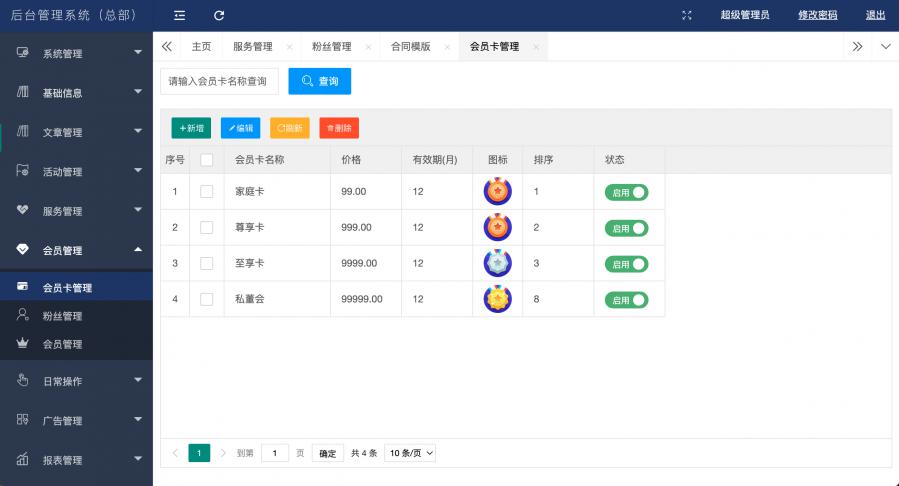
Task: Open 粉丝管理 in the sidebar submenu
Action: pos(62,316)
